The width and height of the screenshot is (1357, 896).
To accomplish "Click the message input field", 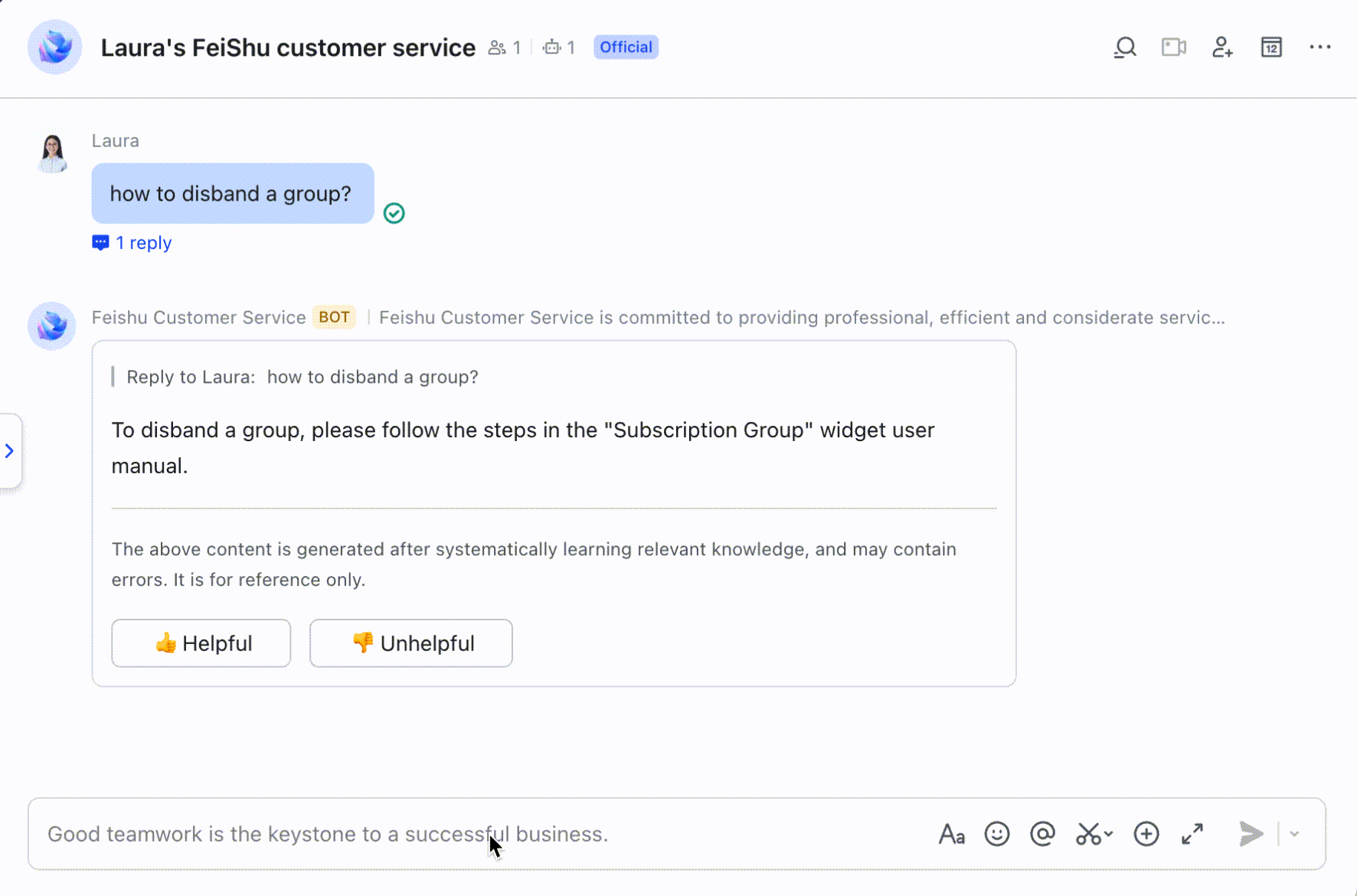I will click(x=459, y=834).
